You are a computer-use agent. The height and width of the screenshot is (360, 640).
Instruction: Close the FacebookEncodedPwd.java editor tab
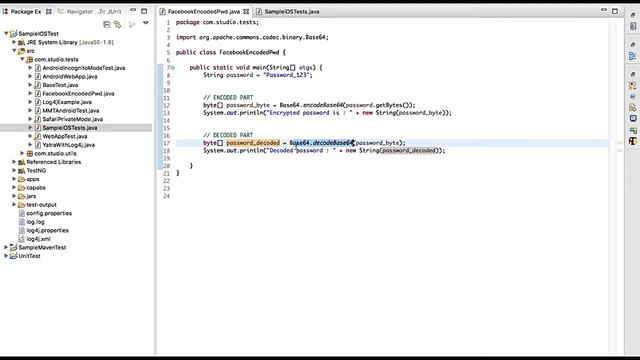[x=246, y=12]
